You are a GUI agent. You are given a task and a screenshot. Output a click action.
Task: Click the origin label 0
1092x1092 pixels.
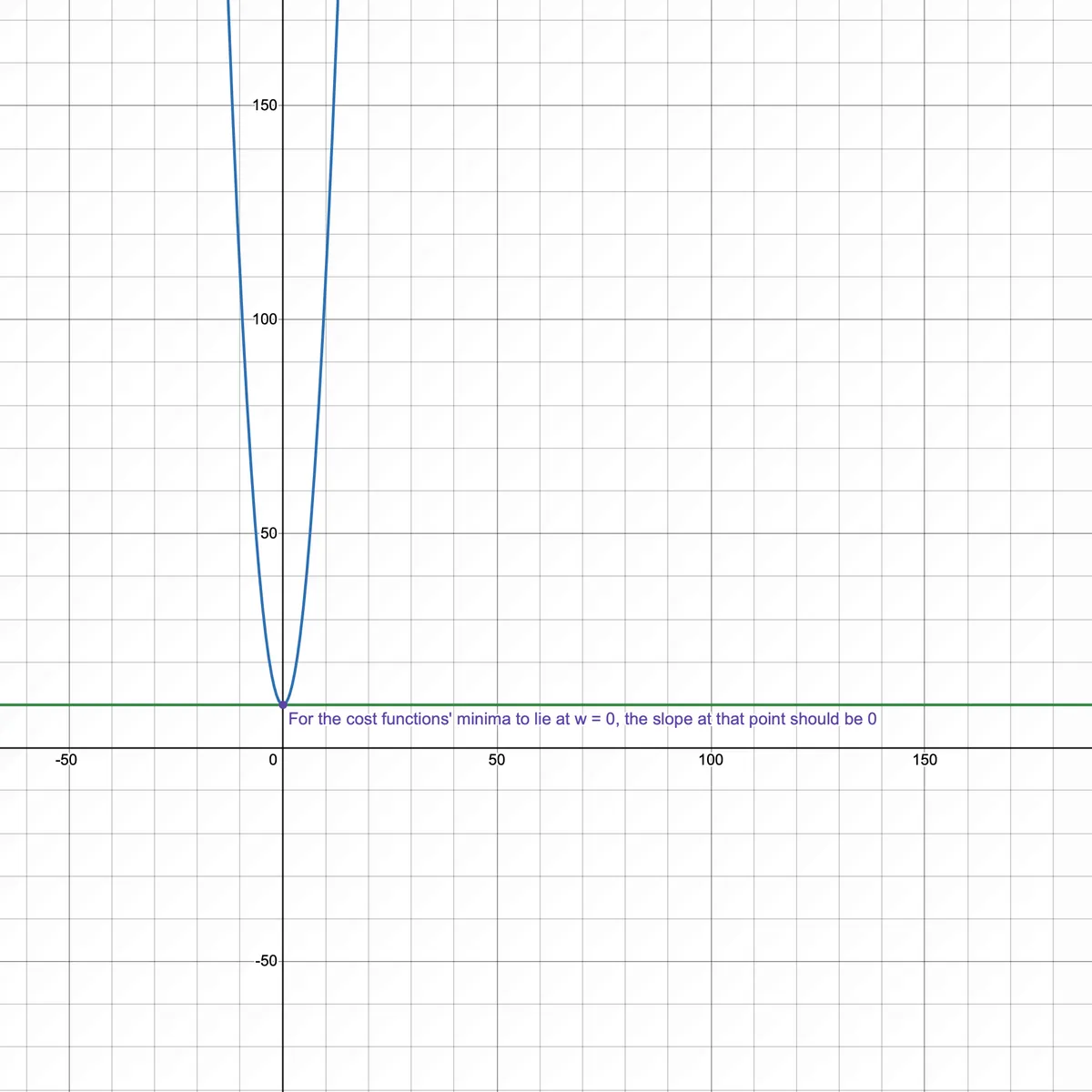click(x=273, y=758)
